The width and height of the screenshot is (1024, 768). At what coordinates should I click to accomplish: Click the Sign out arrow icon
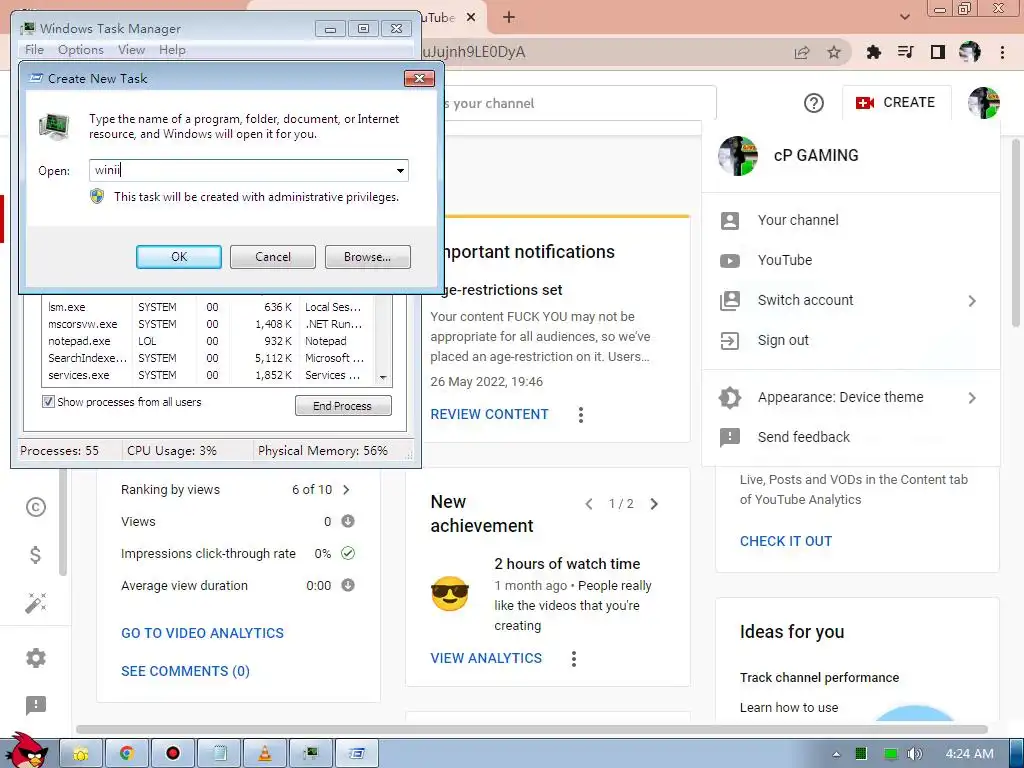click(x=729, y=341)
